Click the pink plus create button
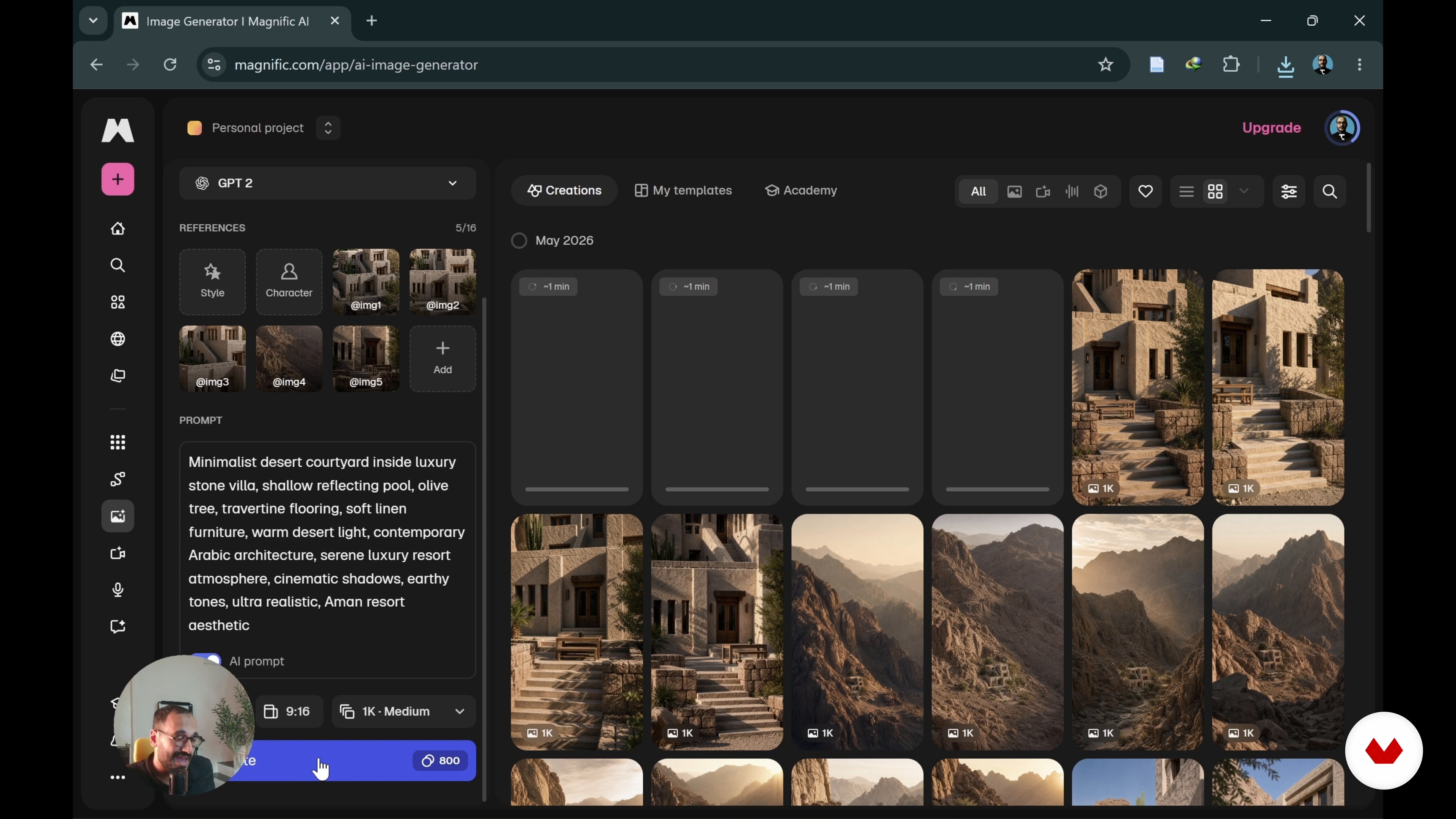The height and width of the screenshot is (819, 1456). click(118, 179)
